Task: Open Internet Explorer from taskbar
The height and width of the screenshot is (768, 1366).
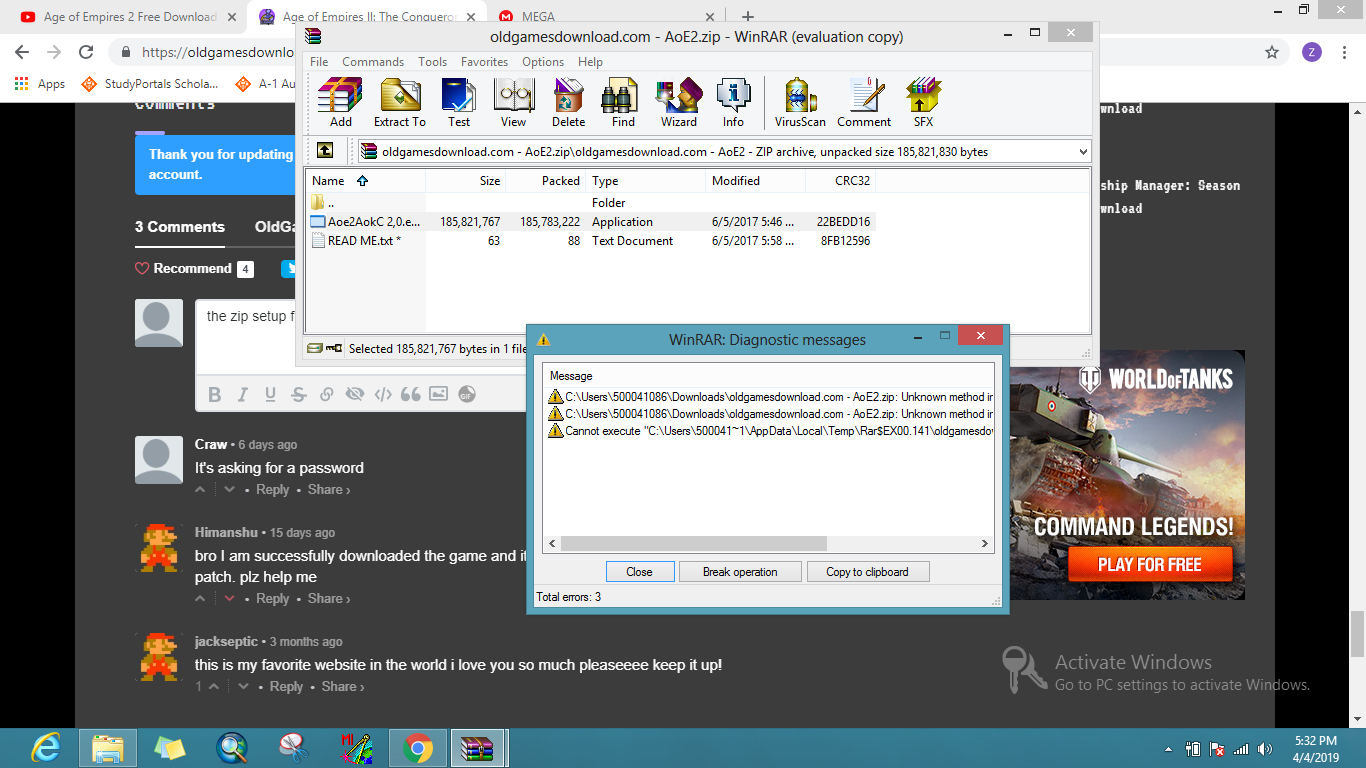Action: [46, 748]
